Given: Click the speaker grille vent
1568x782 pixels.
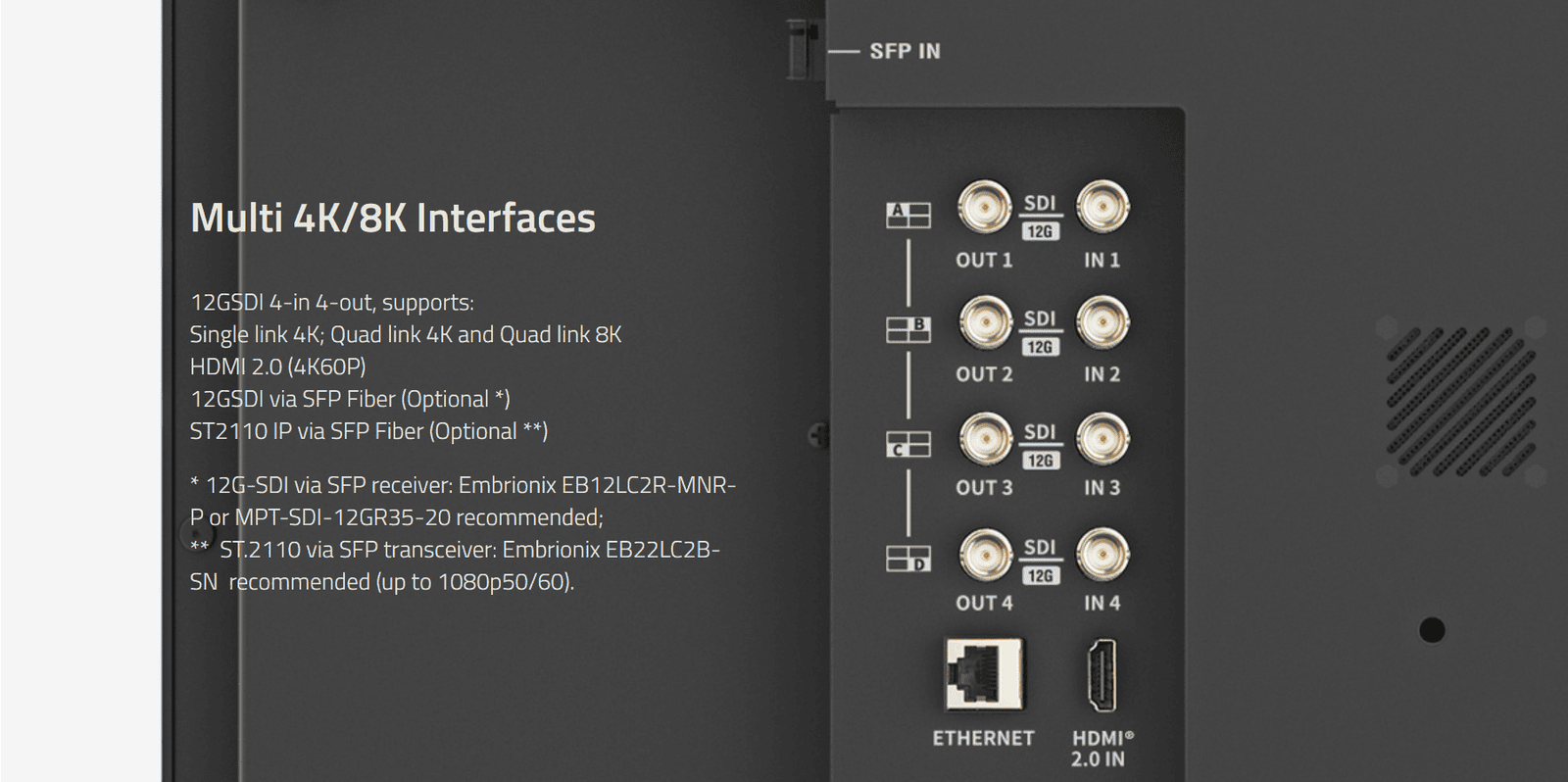Looking at the screenshot, I should point(1460,401).
